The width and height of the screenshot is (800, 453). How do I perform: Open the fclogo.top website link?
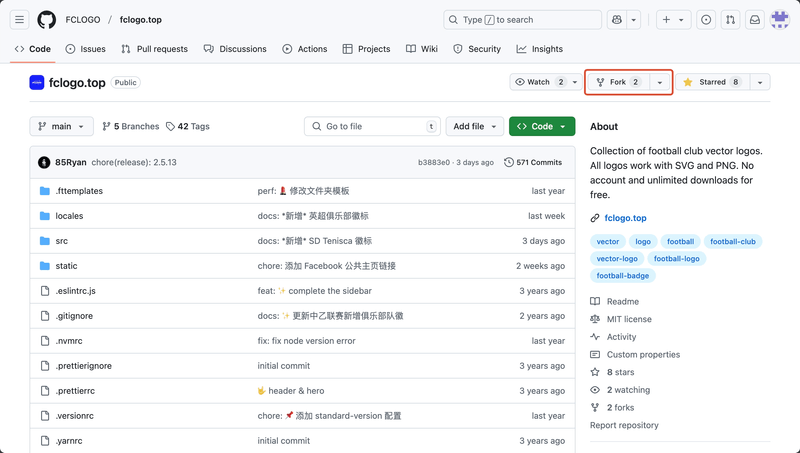click(625, 218)
